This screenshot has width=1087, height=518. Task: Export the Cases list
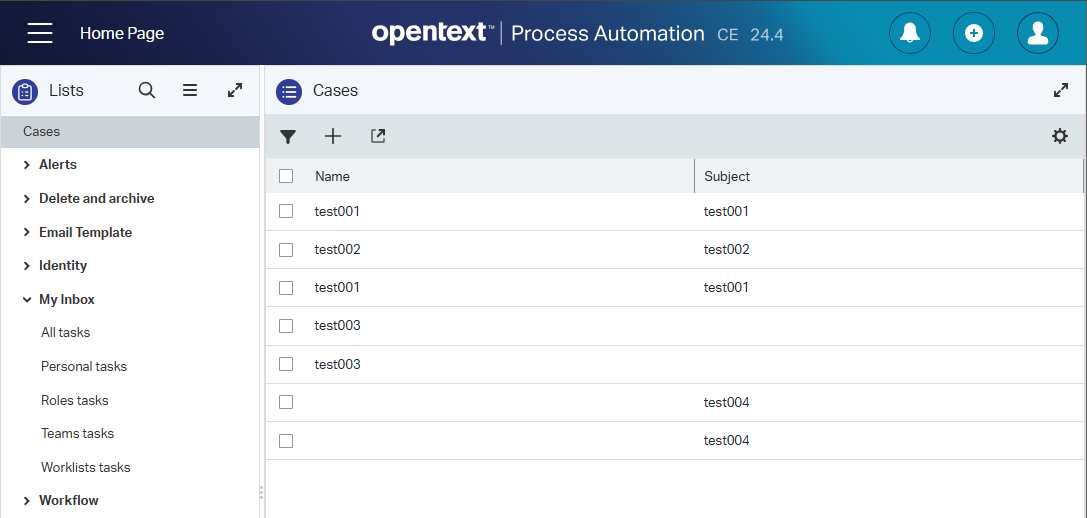pyautogui.click(x=378, y=136)
